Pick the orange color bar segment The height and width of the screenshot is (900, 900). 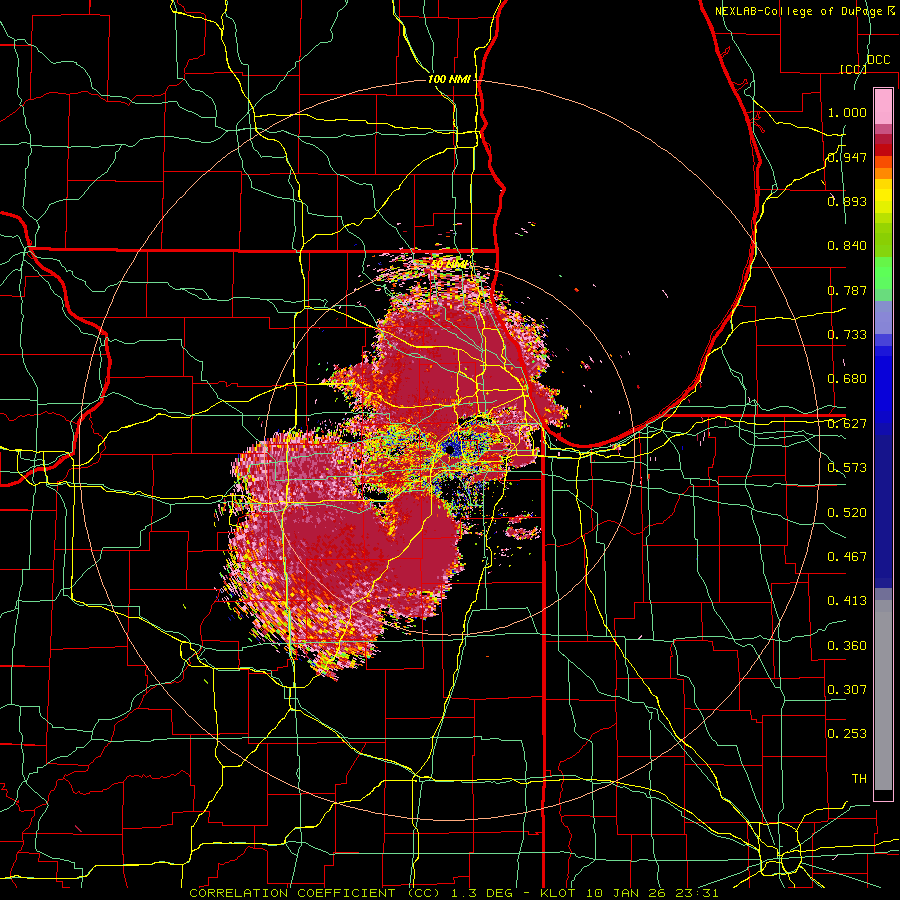[883, 173]
